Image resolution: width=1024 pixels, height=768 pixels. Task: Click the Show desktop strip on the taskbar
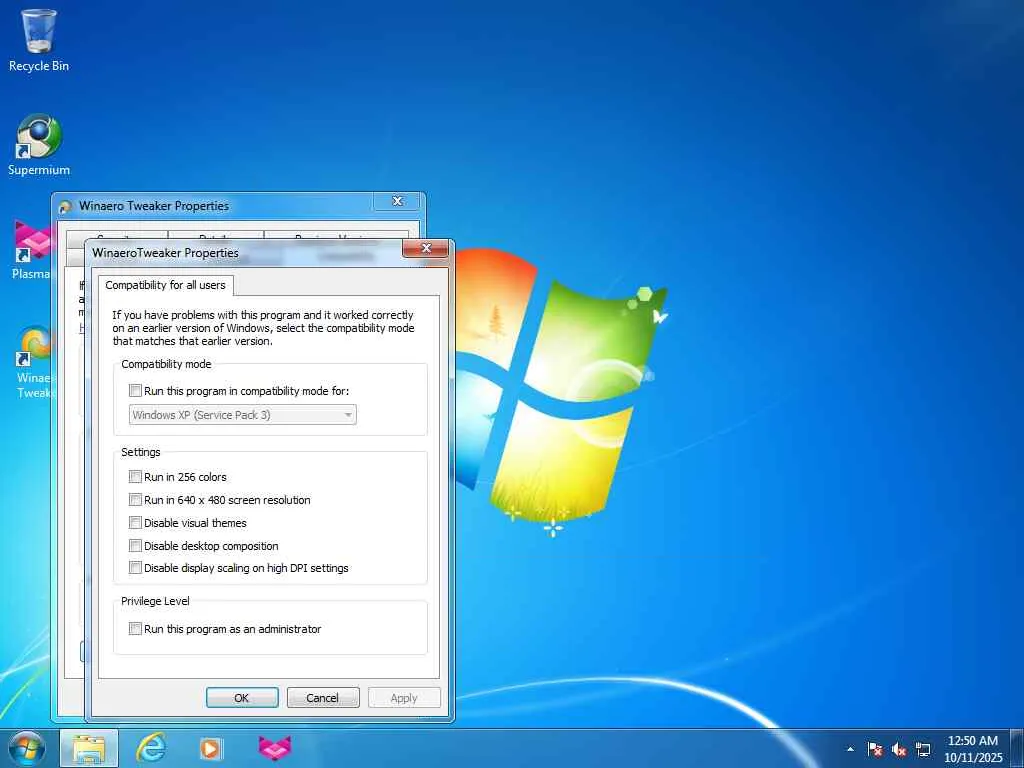pos(1017,748)
